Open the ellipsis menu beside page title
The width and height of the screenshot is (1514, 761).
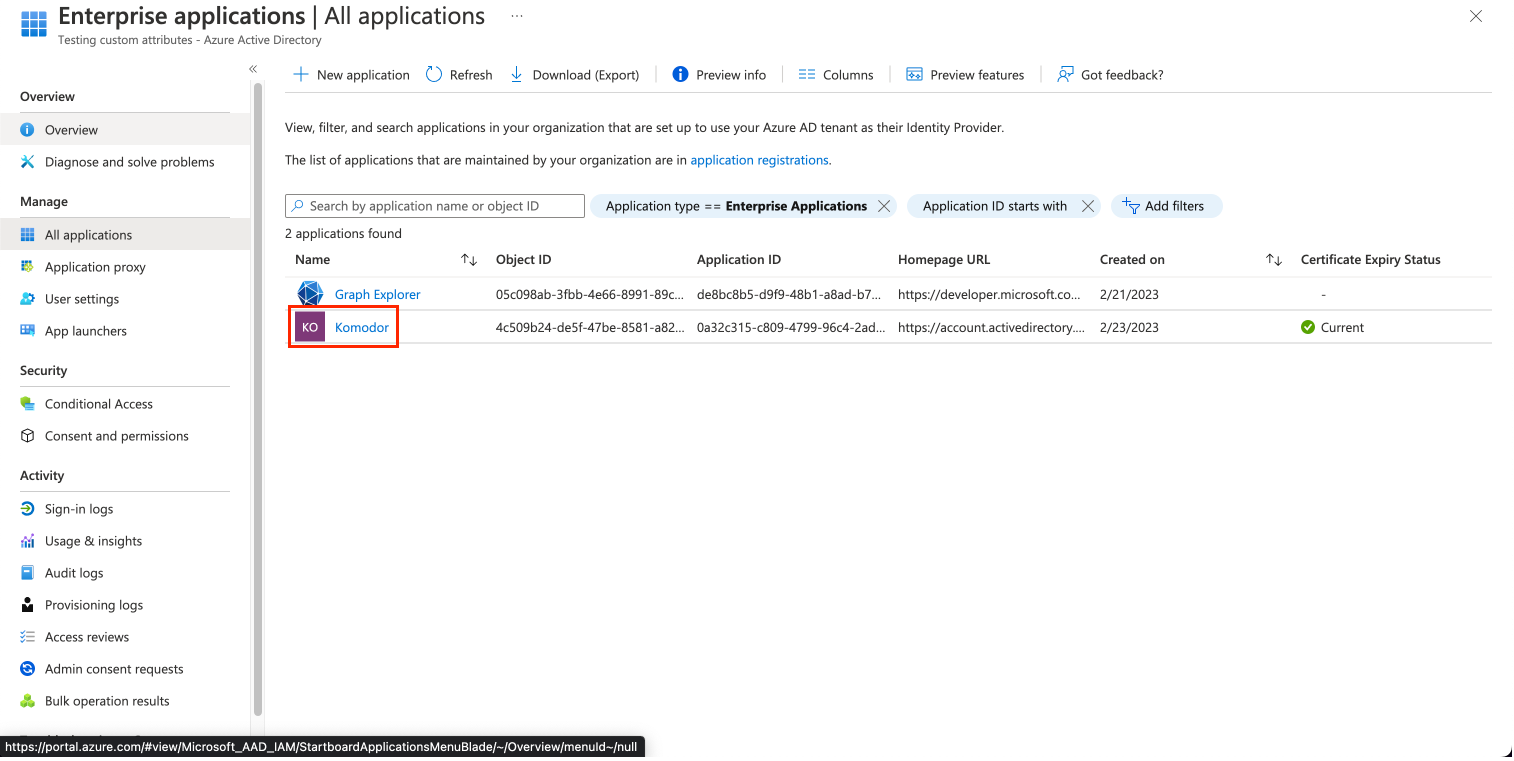click(x=517, y=16)
